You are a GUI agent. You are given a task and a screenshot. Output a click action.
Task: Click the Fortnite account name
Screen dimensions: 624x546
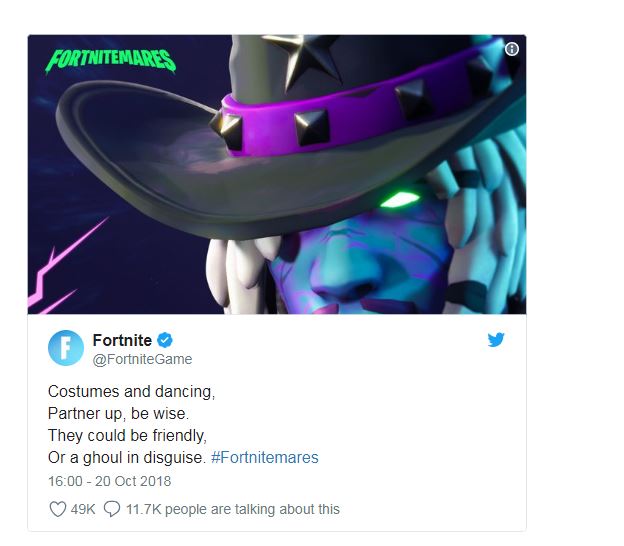pos(122,340)
